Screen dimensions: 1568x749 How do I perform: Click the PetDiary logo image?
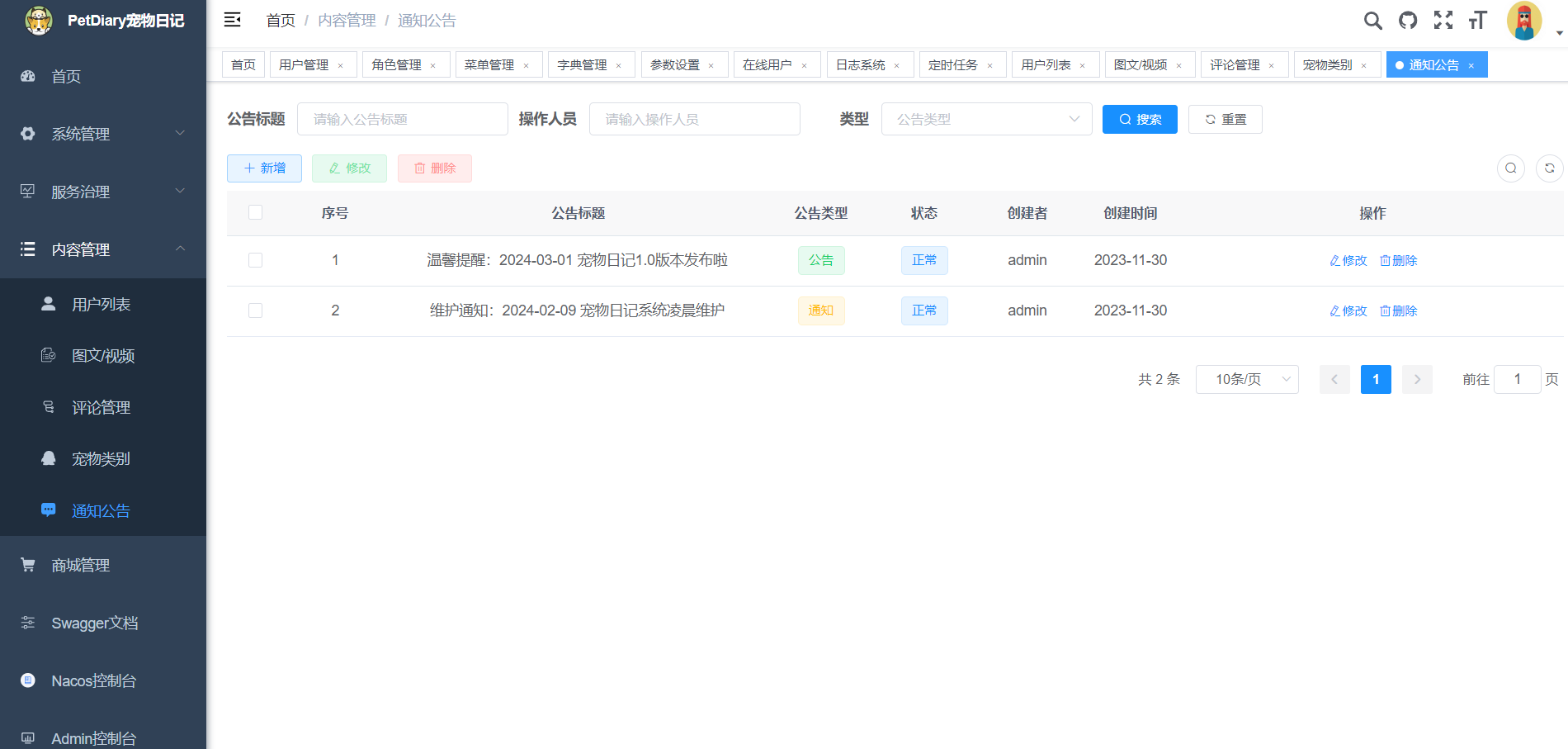[38, 20]
